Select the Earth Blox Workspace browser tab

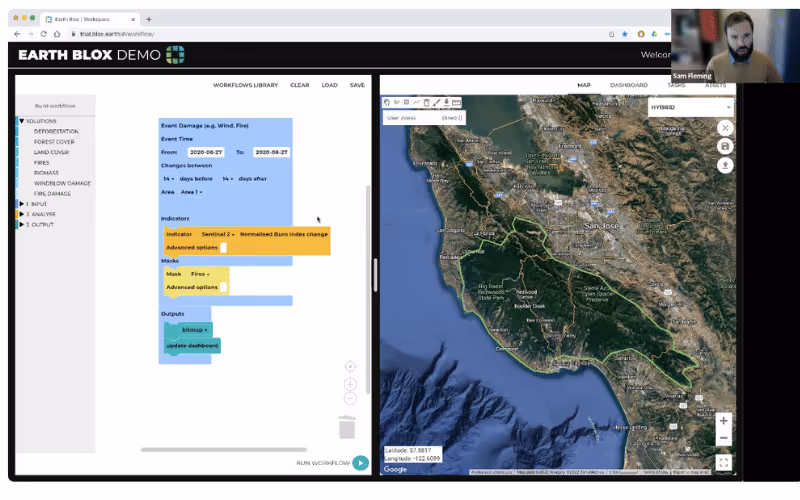pyautogui.click(x=90, y=19)
